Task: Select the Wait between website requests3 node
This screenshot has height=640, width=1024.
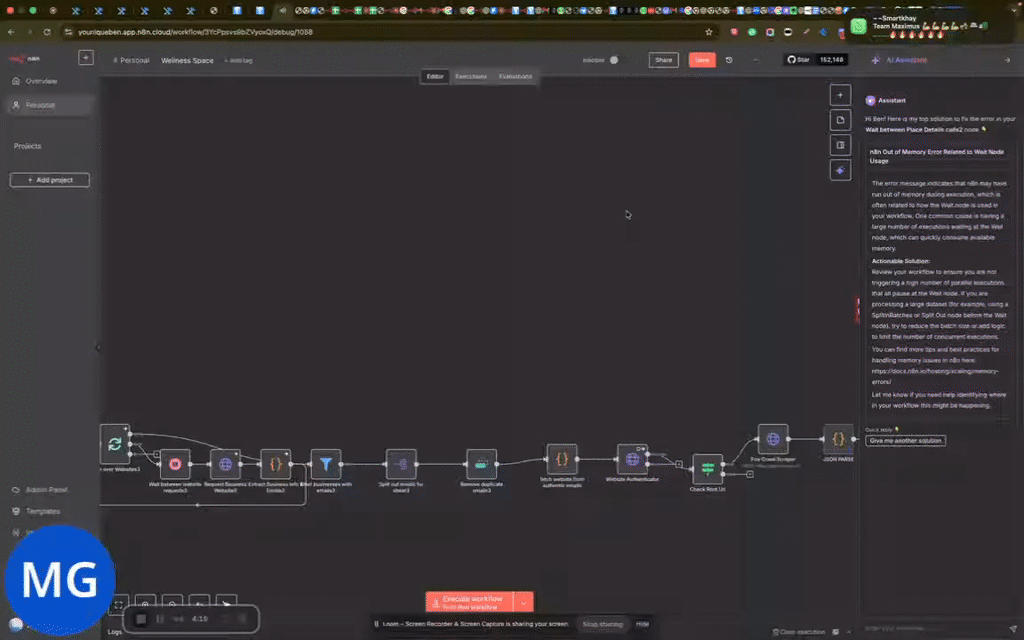Action: coord(175,464)
